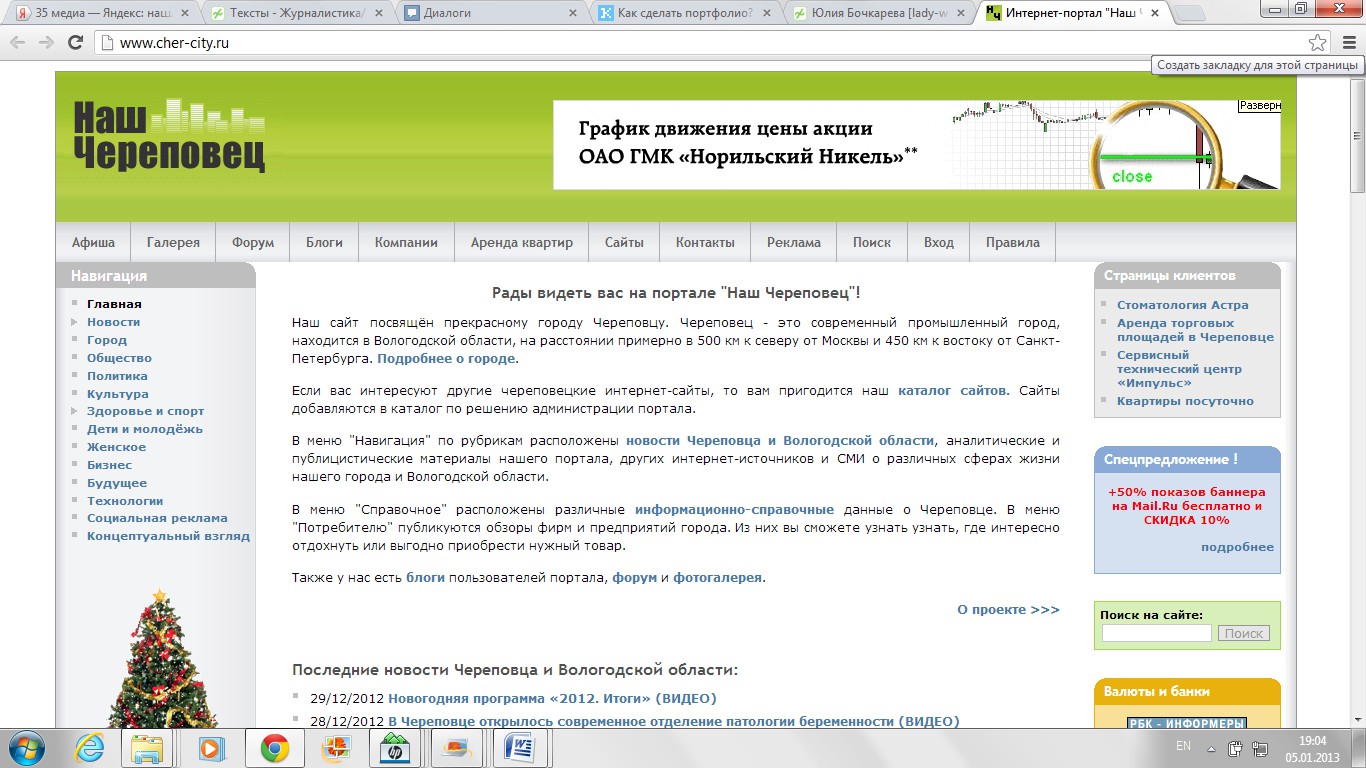Image resolution: width=1366 pixels, height=768 pixels.
Task: Open Windows Media Player from the taskbar
Action: [x=210, y=748]
